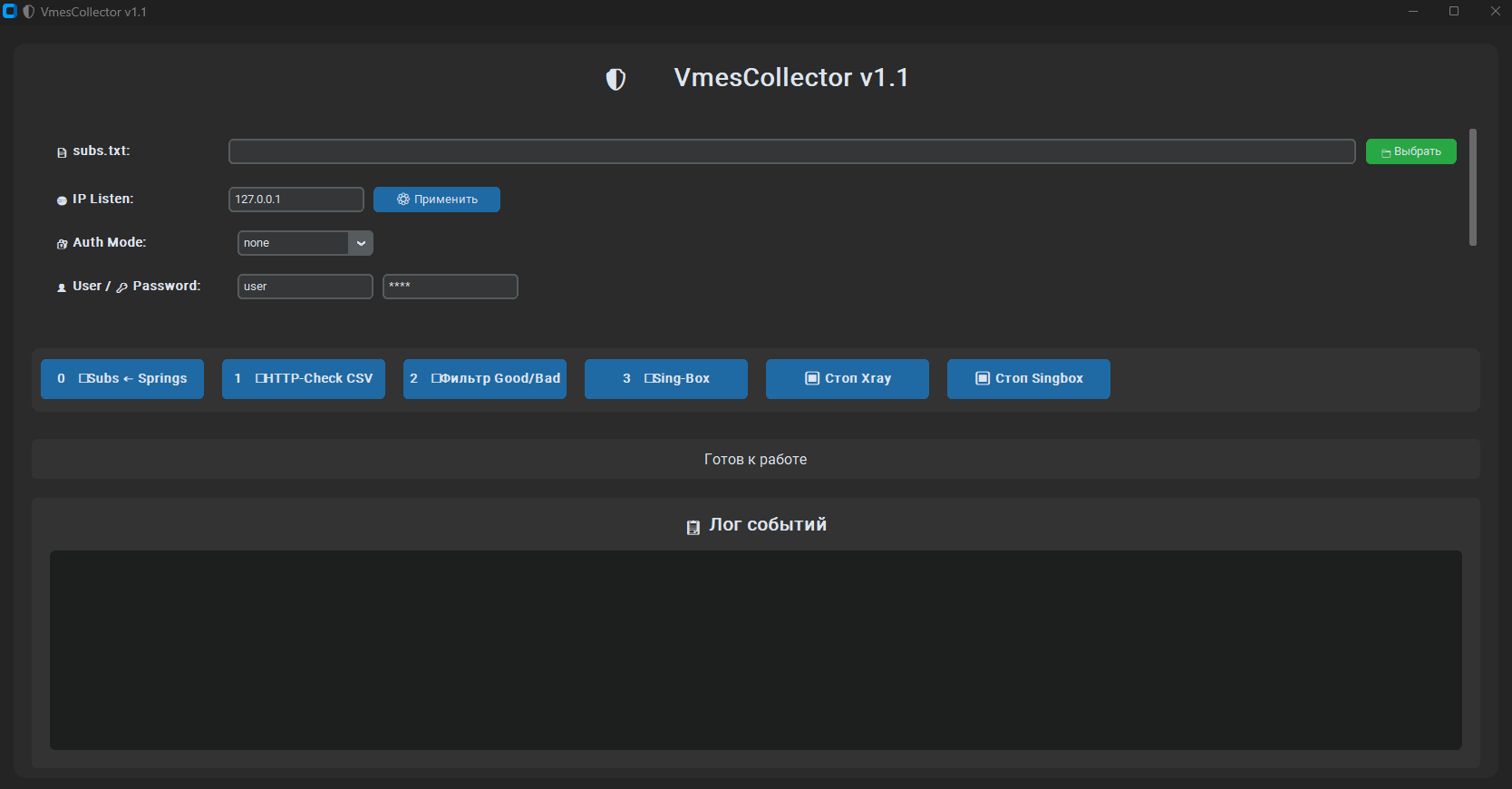Click the user silhouette icon beside User label
The height and width of the screenshot is (789, 1512).
coord(62,287)
